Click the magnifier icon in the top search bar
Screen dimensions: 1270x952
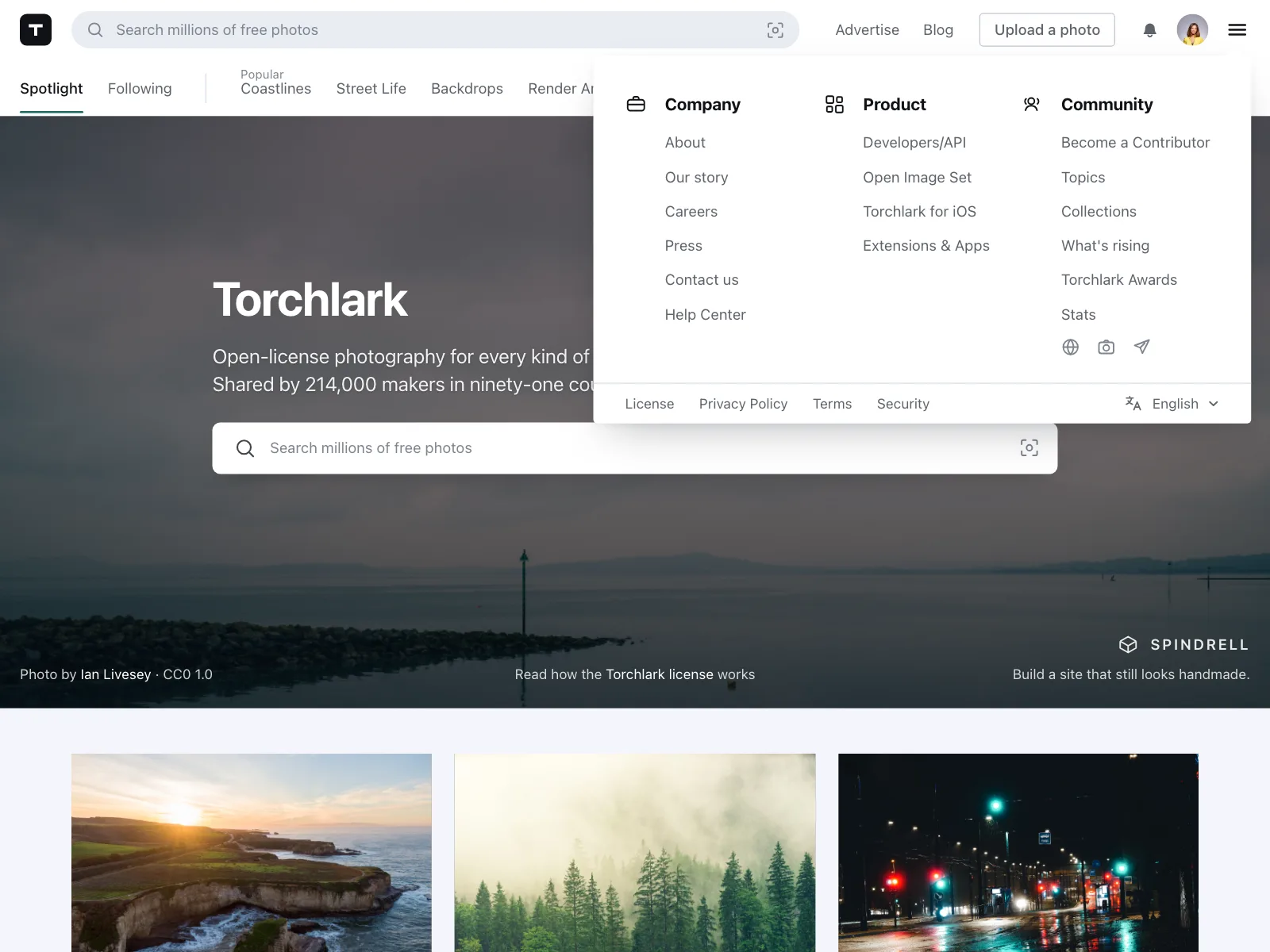pyautogui.click(x=95, y=30)
